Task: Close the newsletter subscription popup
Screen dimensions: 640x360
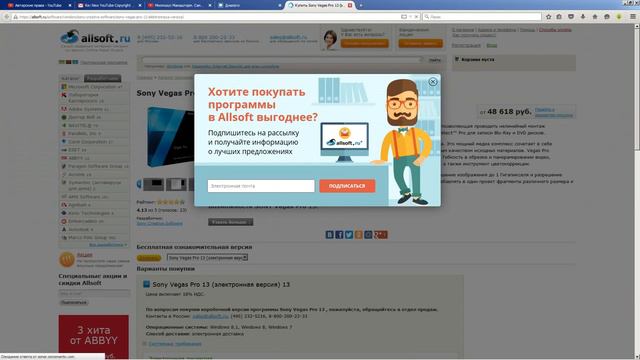Action: coord(433,82)
